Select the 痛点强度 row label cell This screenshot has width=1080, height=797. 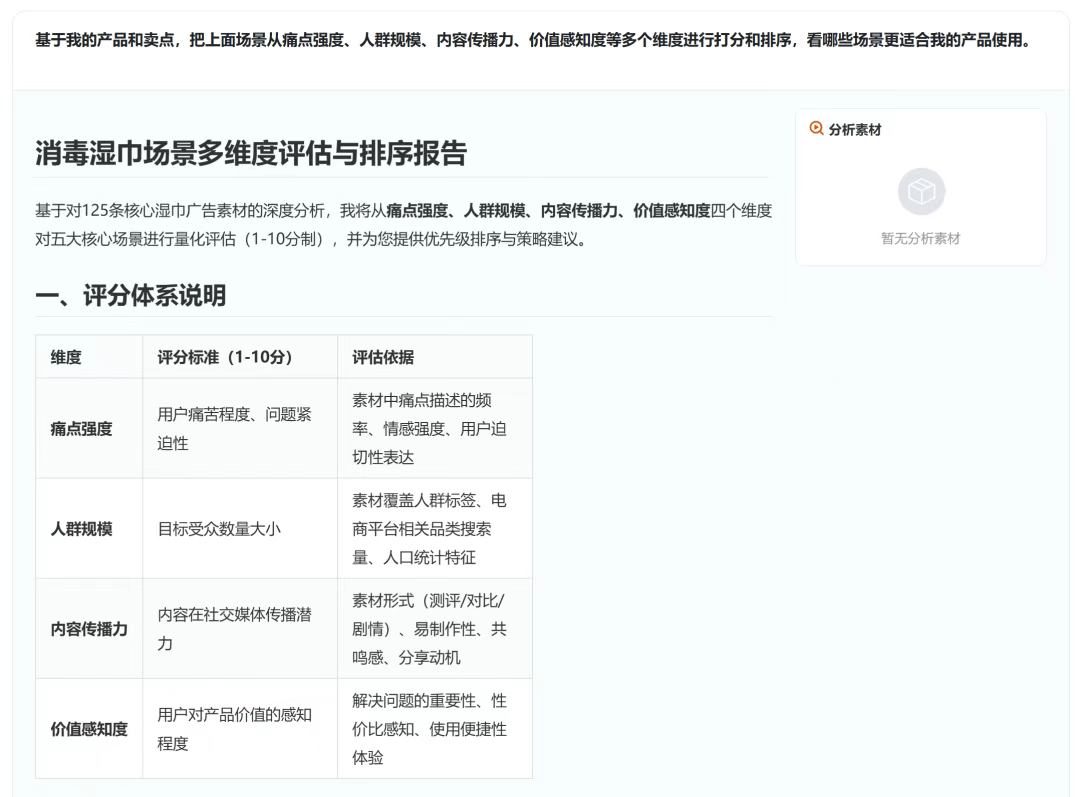click(81, 429)
